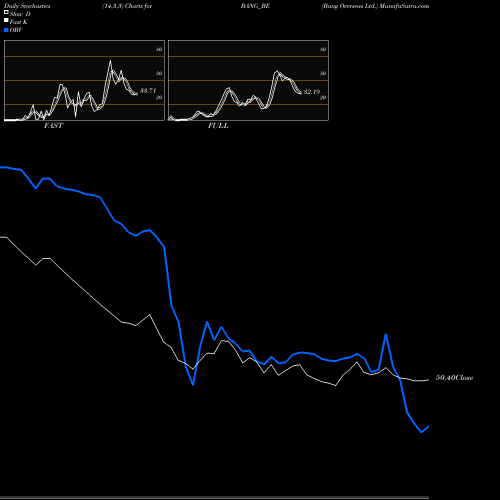Click the 80 level label in FULL chart
The height and width of the screenshot is (500, 500).
point(323,49)
